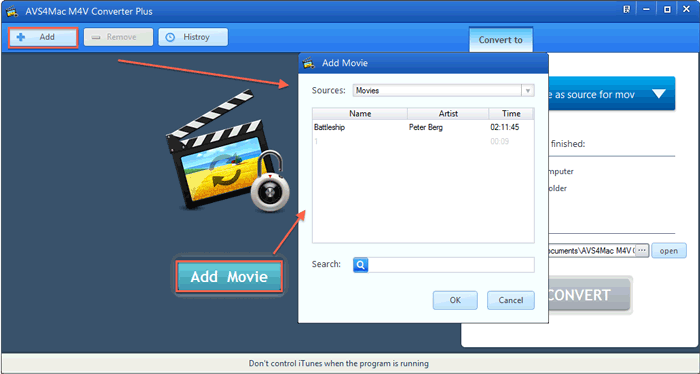700x374 pixels.
Task: Select Peter Berg artist cell
Action: [x=426, y=128]
